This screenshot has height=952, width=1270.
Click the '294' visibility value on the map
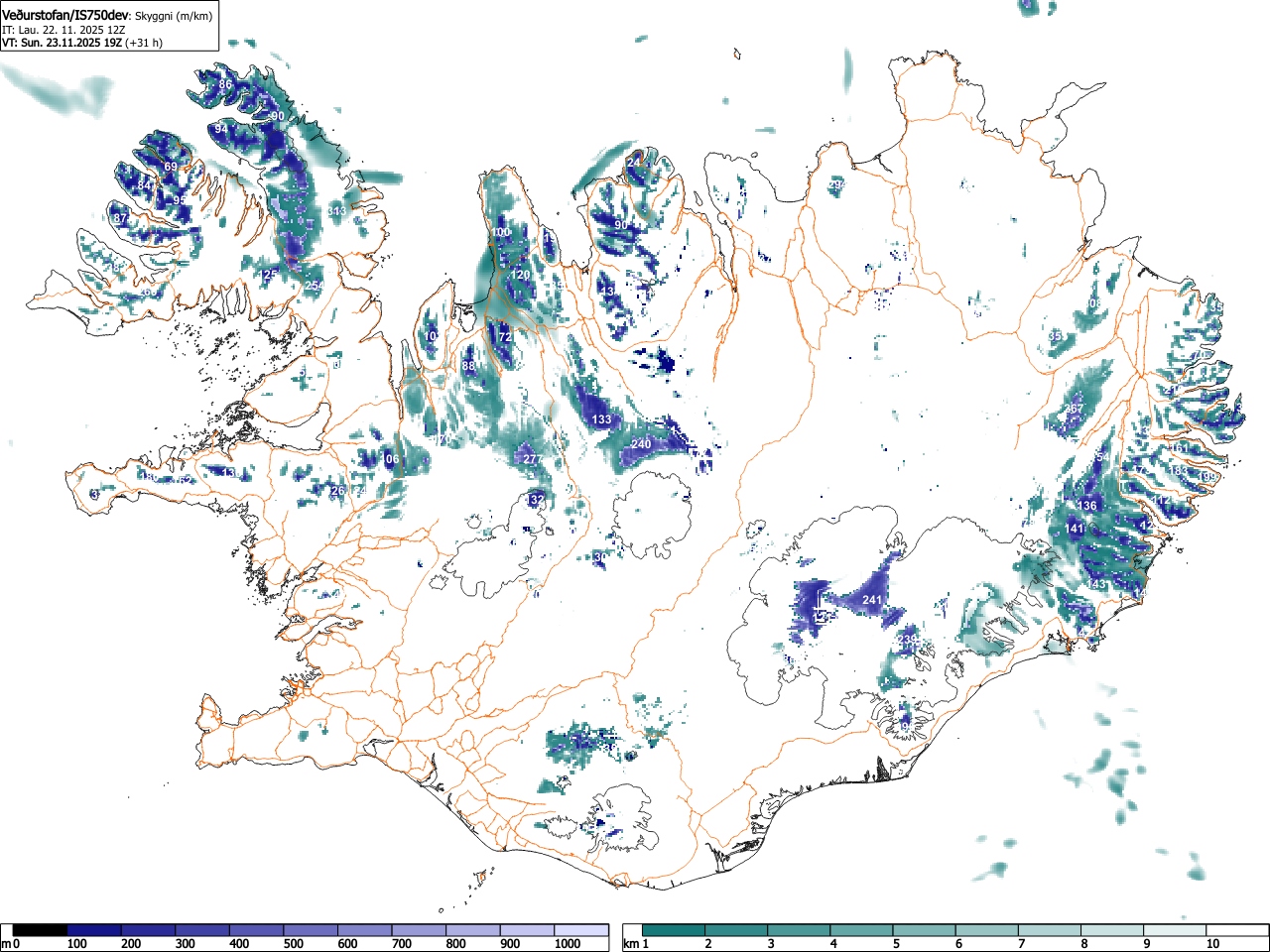coord(836,185)
